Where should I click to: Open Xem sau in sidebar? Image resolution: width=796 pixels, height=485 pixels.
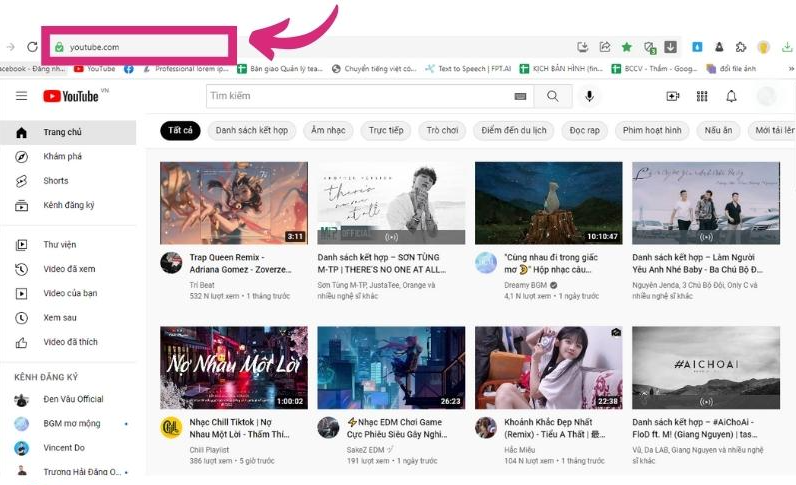68,318
